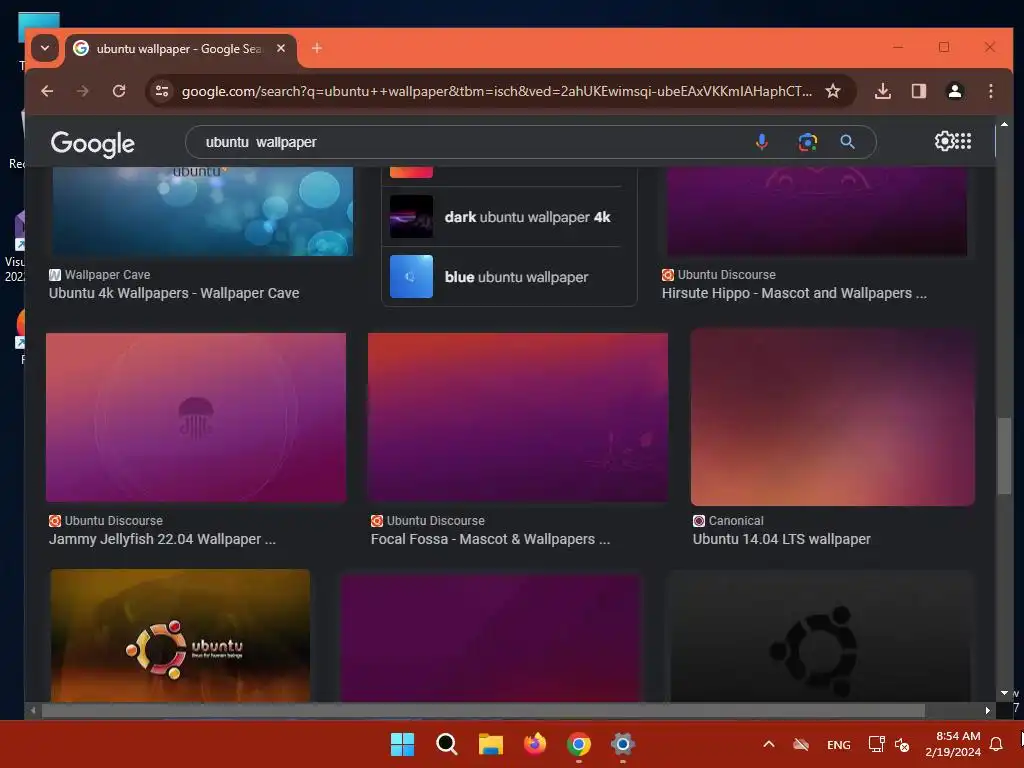
Task: Open the blue bokeh Ubuntu wallpaper thumbnail
Action: click(202, 211)
